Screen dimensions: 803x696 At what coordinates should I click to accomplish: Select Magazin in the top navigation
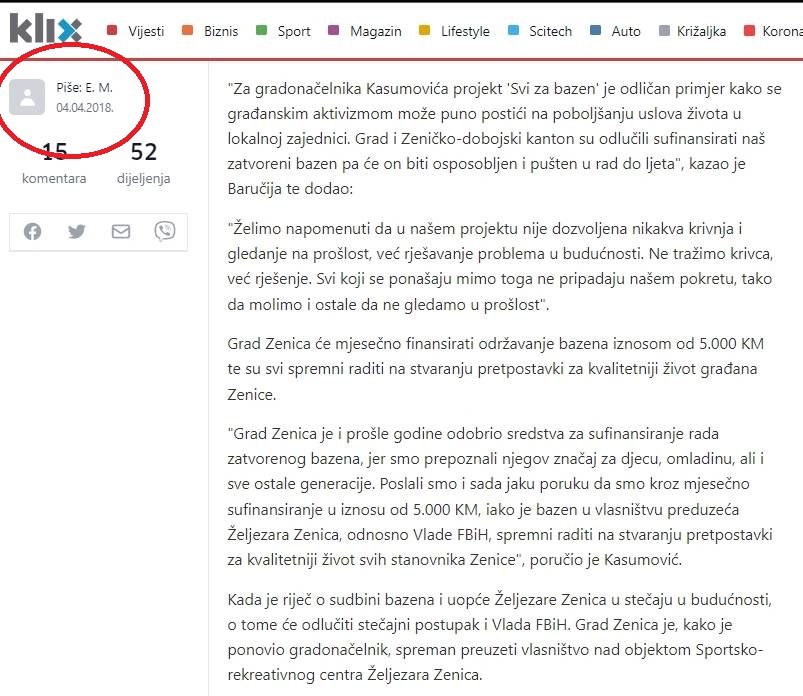(365, 31)
